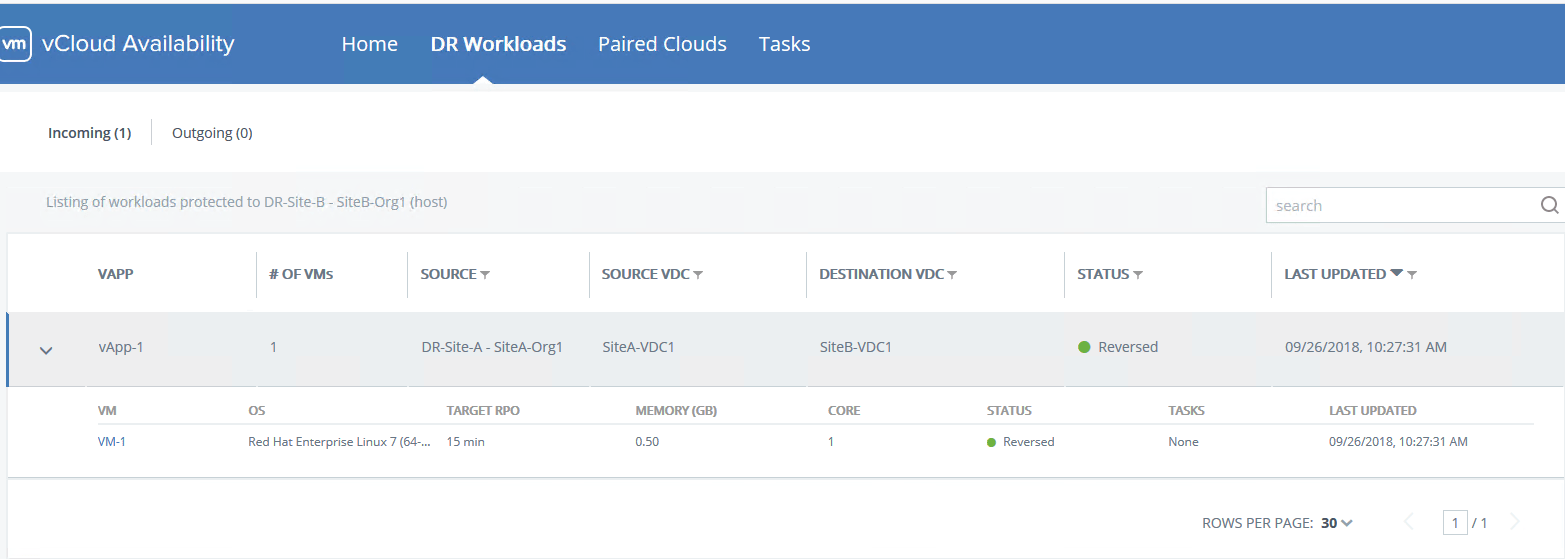
Task: Click the VAPP column header
Action: point(115,274)
